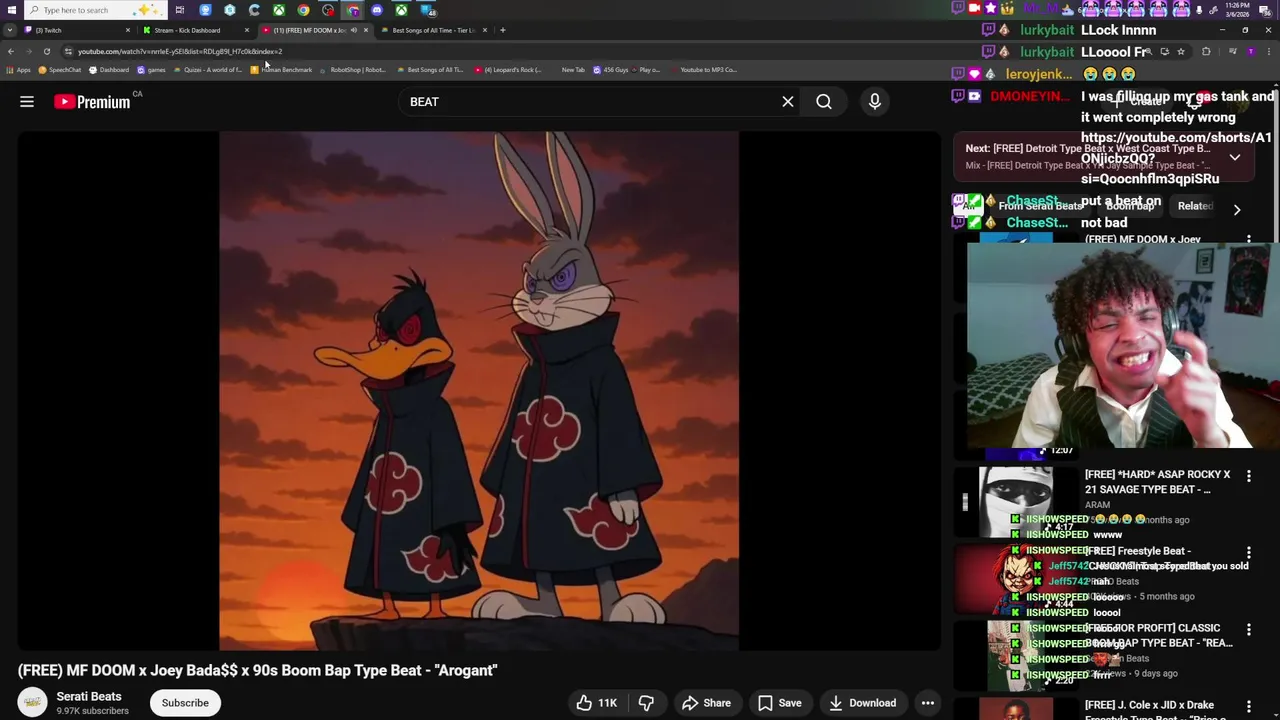Open the games bookmark folder
This screenshot has width=1280, height=720.
[x=150, y=70]
